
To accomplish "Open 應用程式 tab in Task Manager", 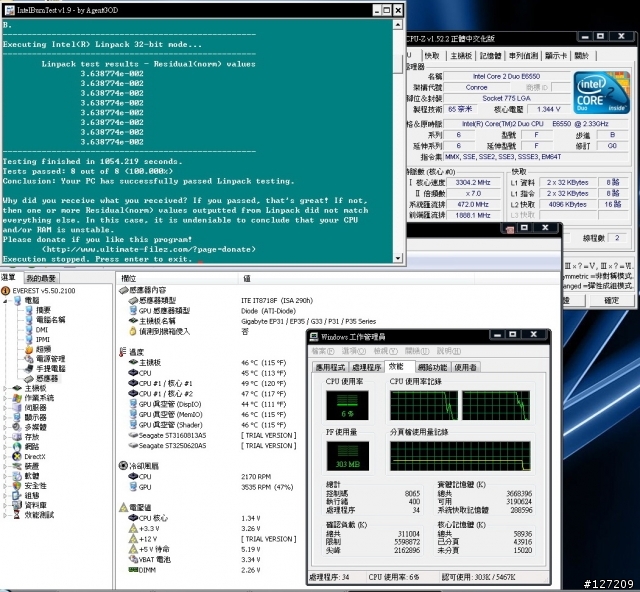I will [x=330, y=367].
